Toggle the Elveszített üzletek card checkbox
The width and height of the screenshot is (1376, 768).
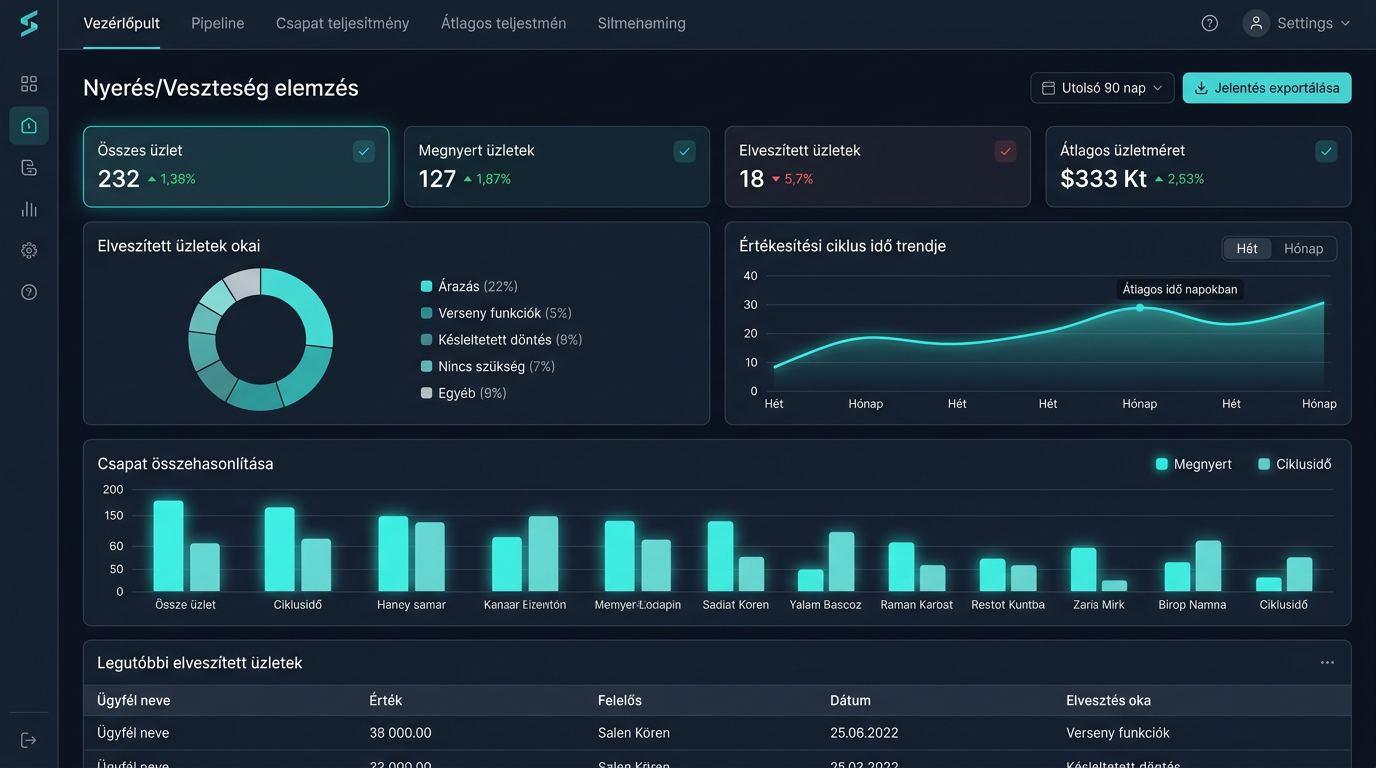point(1006,151)
